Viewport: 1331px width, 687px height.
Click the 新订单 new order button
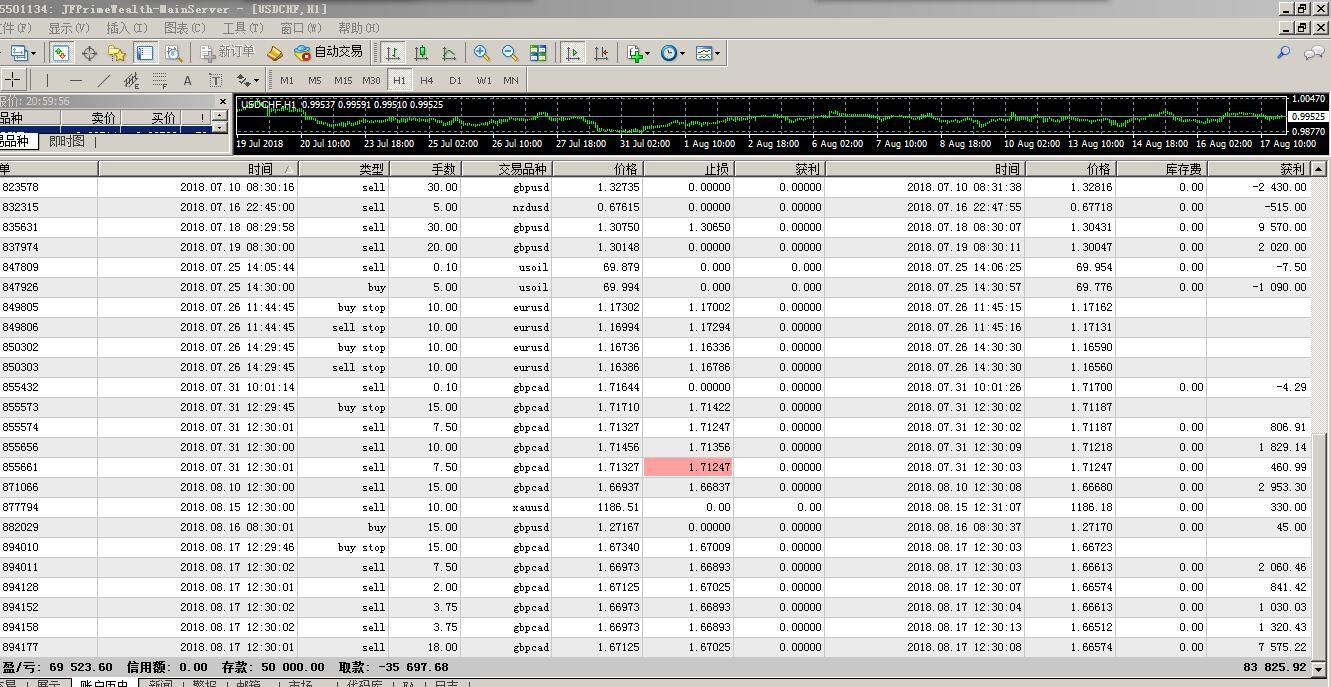pyautogui.click(x=227, y=53)
